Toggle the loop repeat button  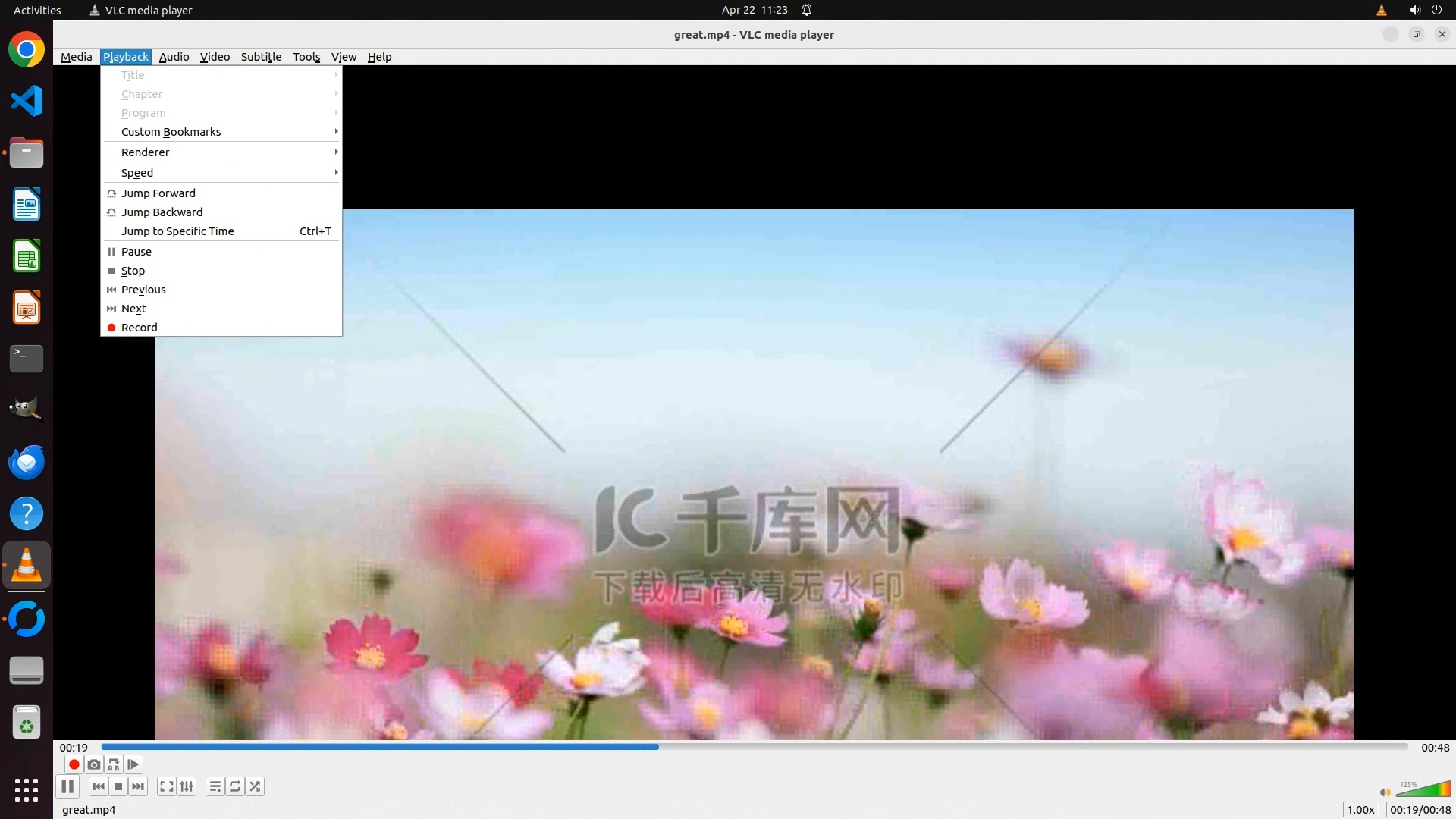[x=235, y=786]
